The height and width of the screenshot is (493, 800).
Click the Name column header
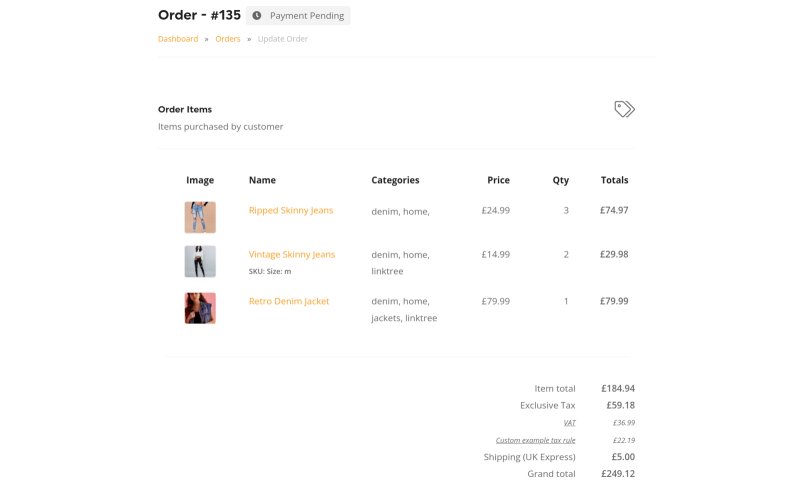pos(262,180)
